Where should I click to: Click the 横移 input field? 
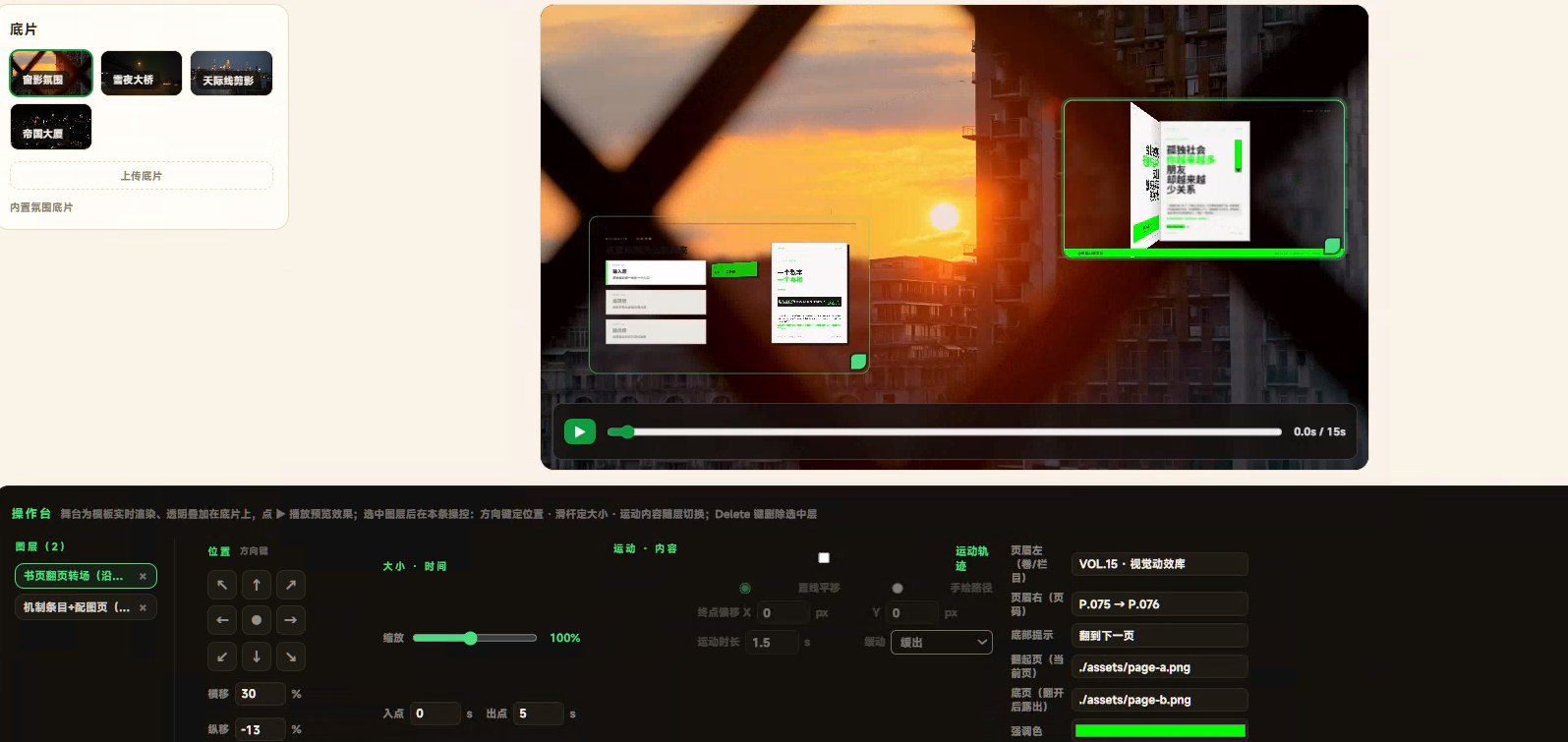pos(261,694)
